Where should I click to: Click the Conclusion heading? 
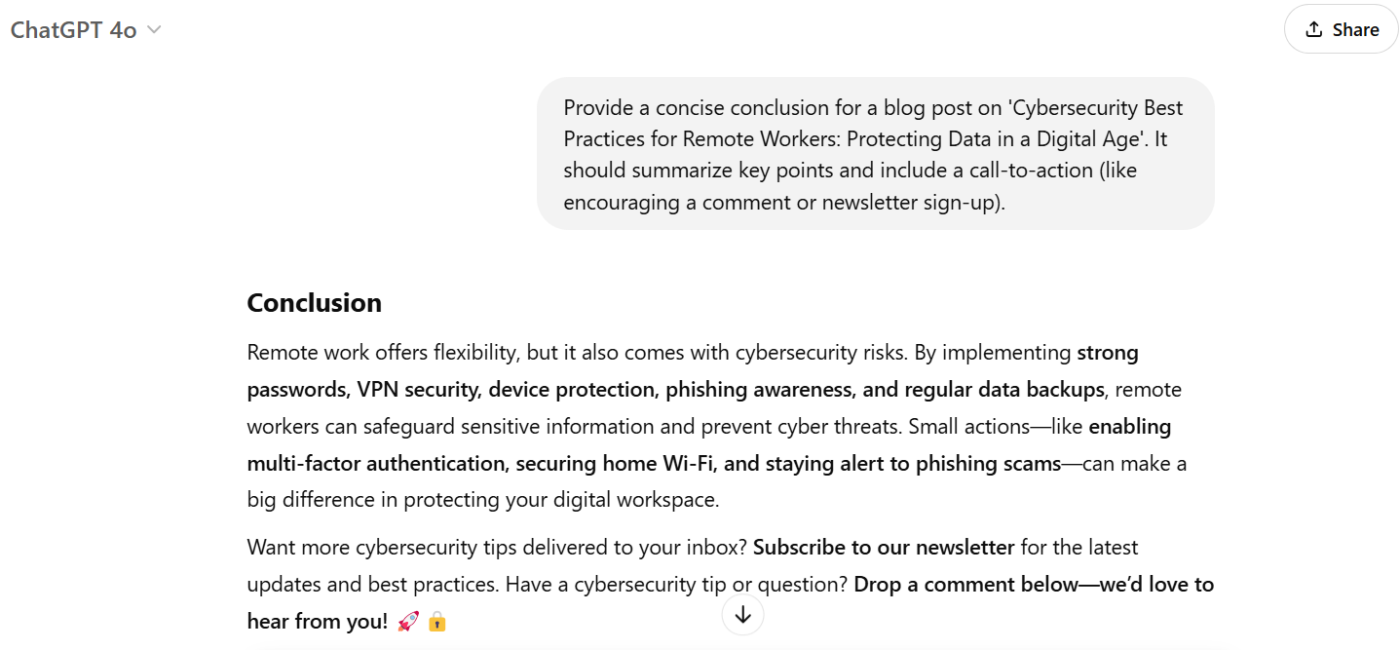pos(314,303)
